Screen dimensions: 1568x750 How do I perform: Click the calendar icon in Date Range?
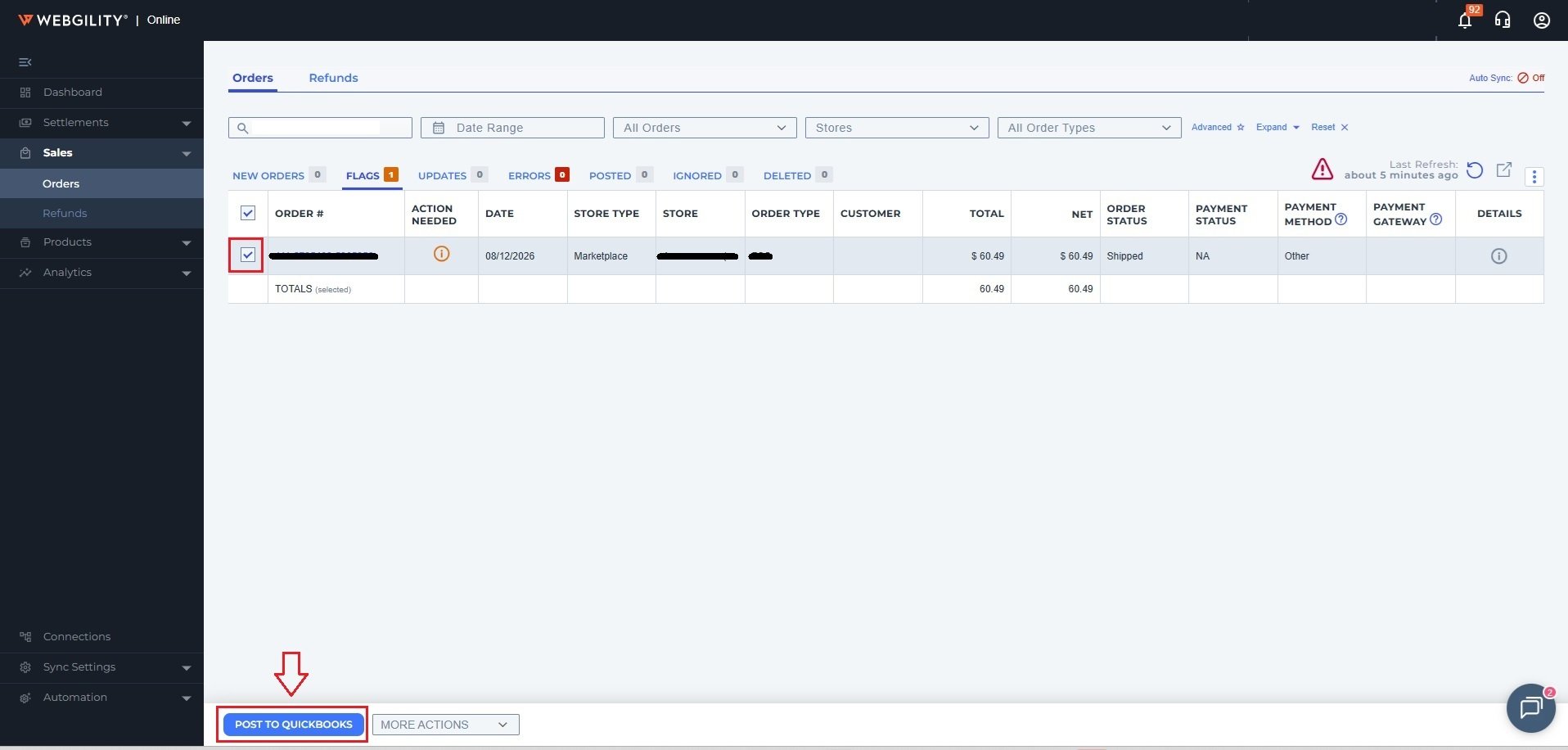click(439, 128)
